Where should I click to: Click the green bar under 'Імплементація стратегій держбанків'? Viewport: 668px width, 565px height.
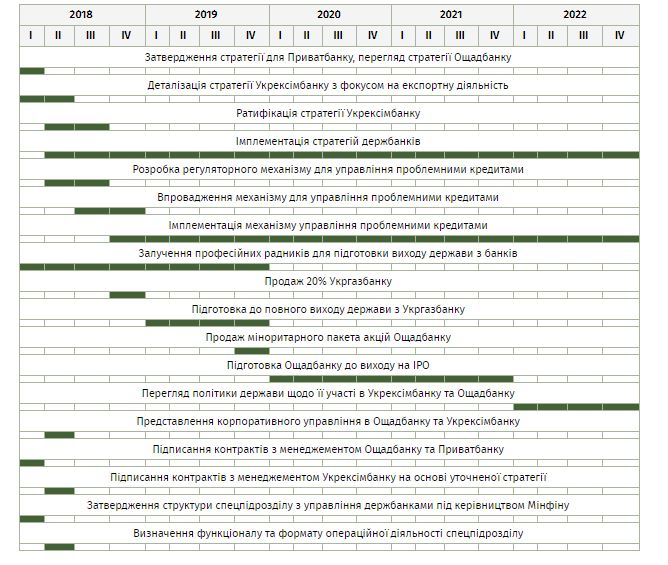pos(340,155)
